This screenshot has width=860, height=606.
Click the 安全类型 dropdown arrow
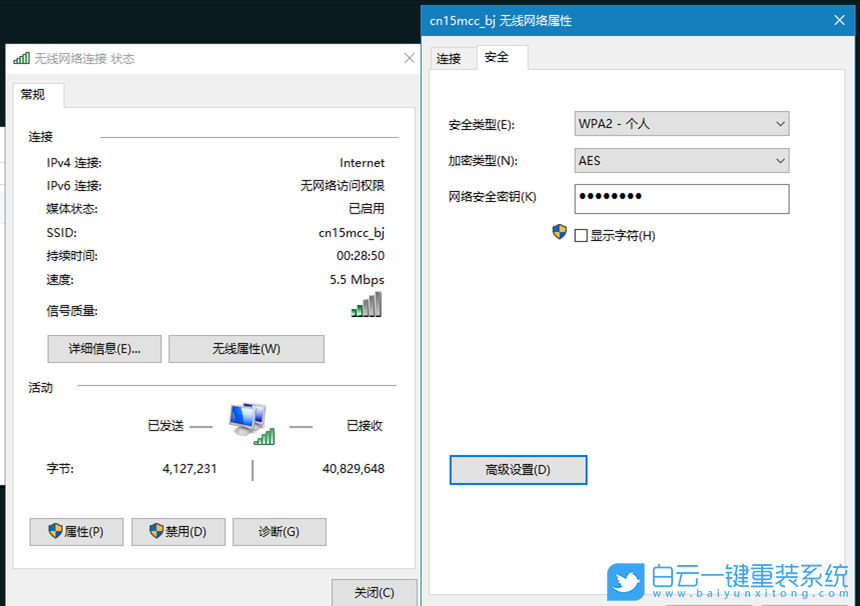(x=780, y=123)
